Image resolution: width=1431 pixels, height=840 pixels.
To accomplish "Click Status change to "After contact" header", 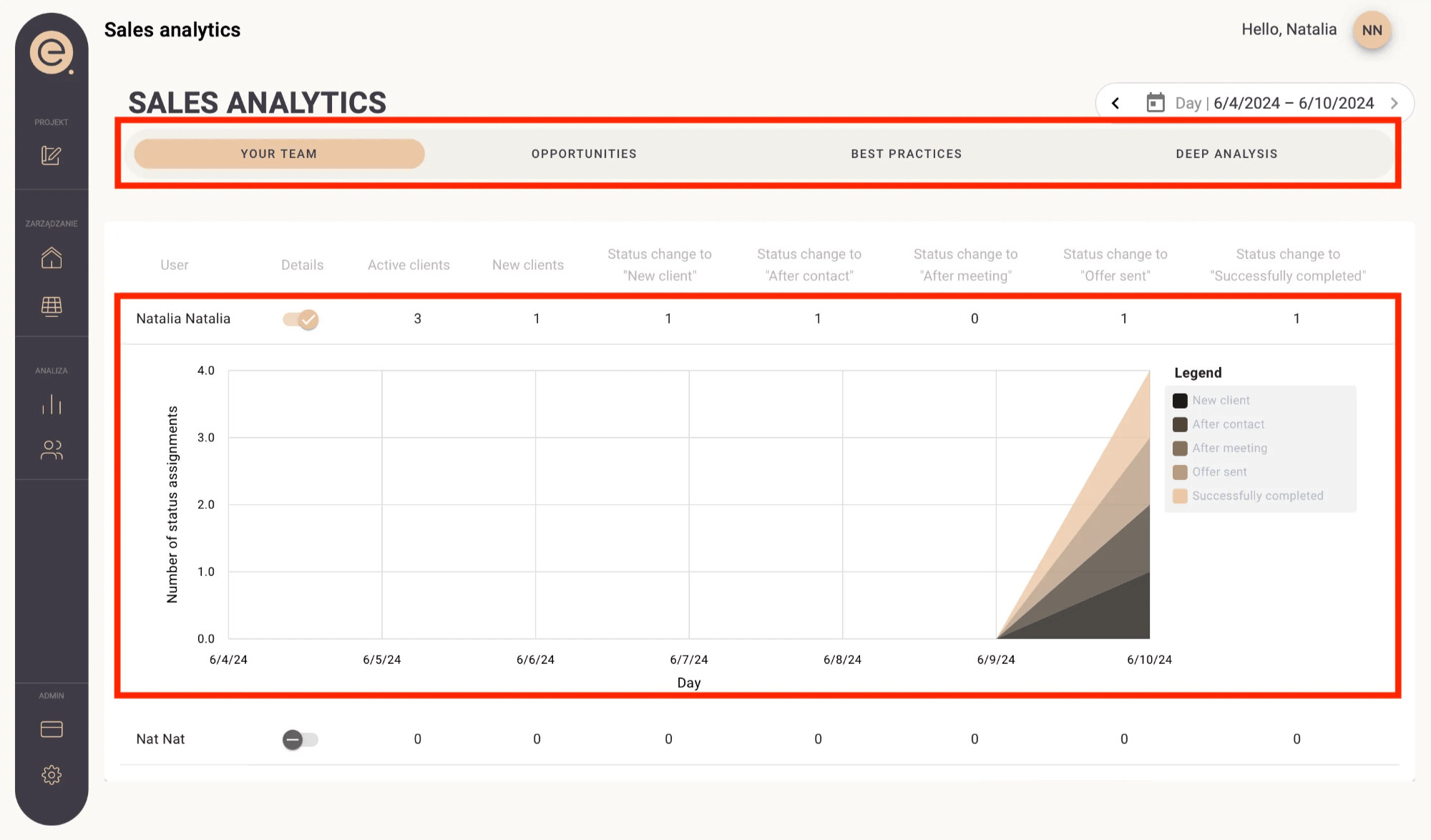I will [809, 265].
